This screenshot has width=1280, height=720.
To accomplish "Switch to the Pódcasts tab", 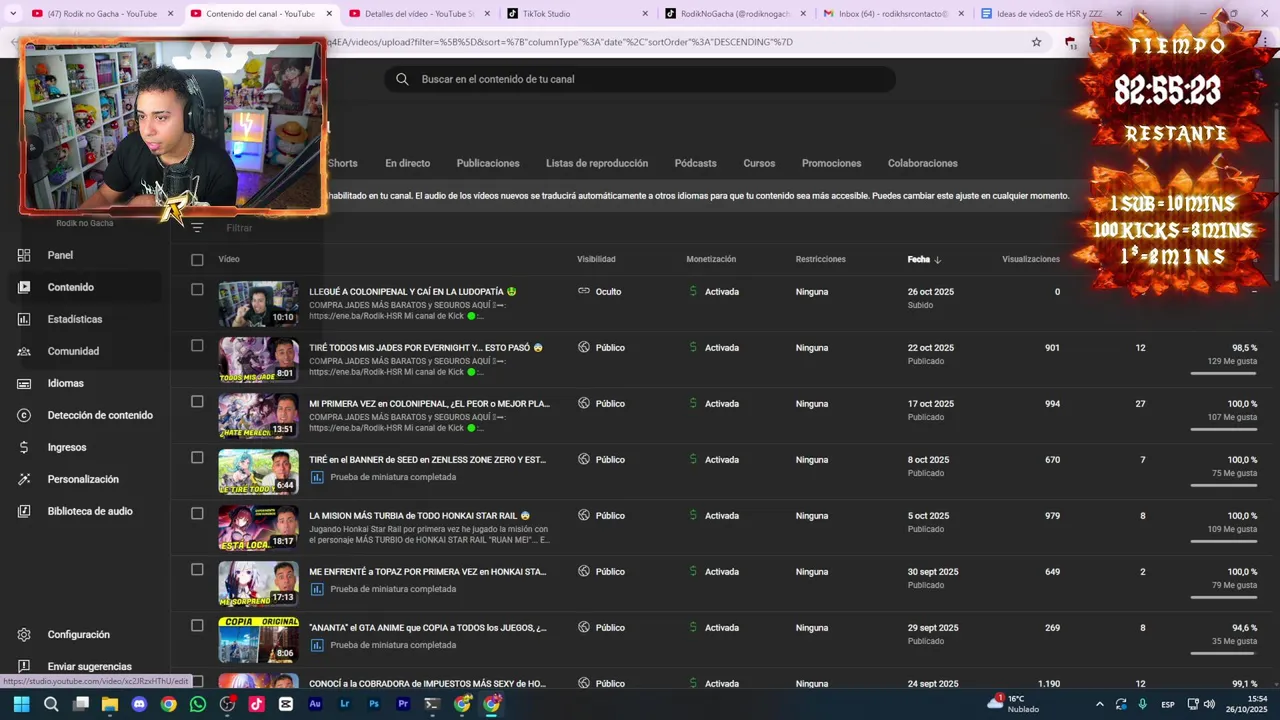I will (695, 163).
